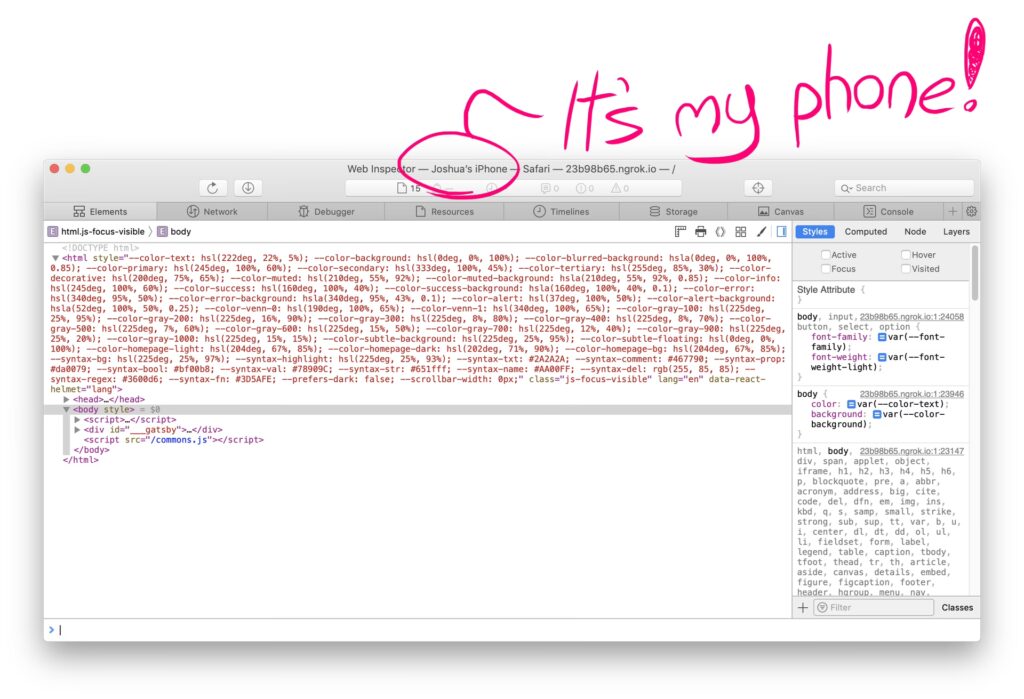Image resolution: width=1024 pixels, height=699 pixels.
Task: Switch to the Network tab
Action: tap(212, 212)
